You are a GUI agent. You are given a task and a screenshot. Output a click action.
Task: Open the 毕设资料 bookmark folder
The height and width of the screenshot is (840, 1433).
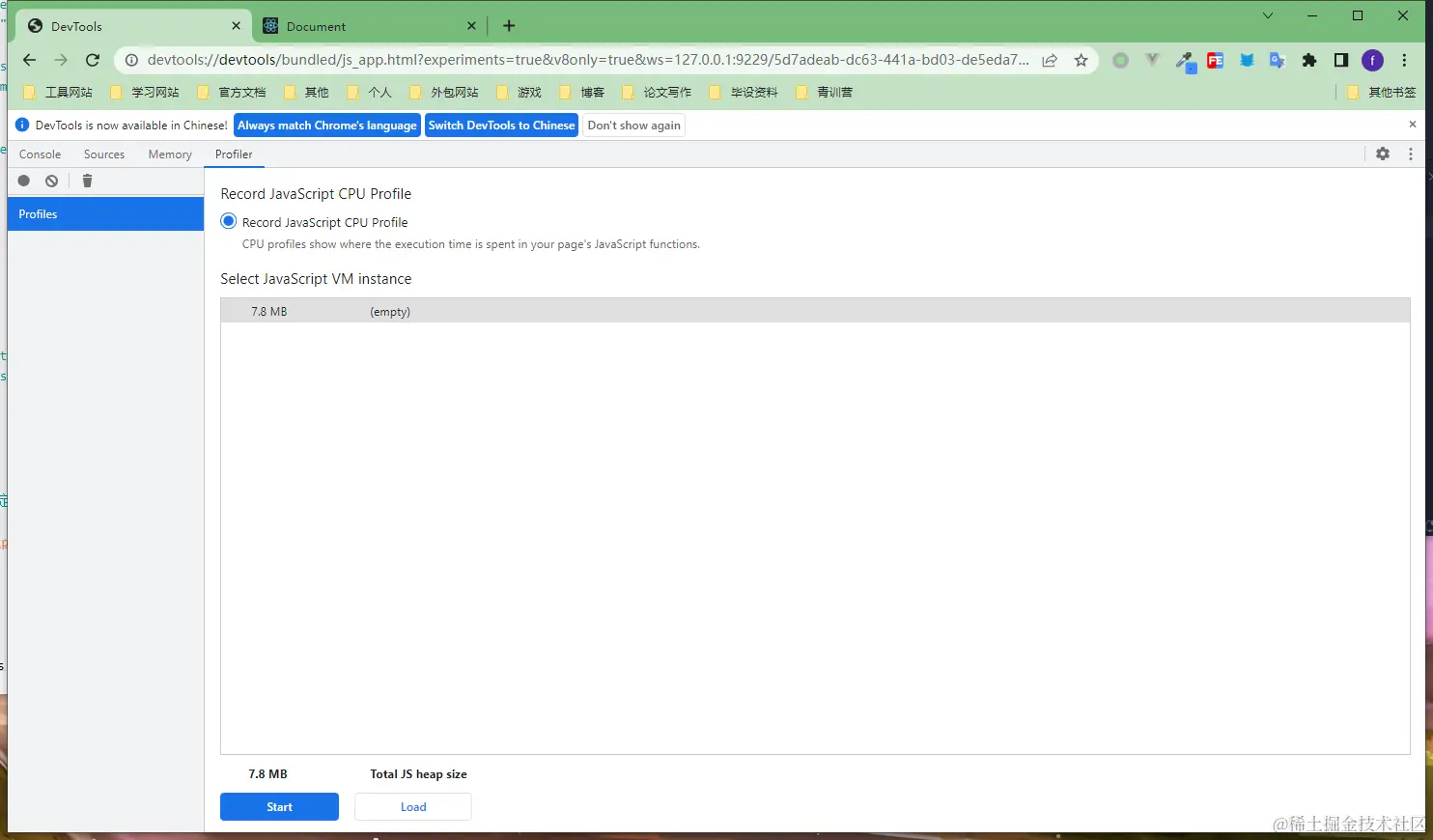point(745,92)
